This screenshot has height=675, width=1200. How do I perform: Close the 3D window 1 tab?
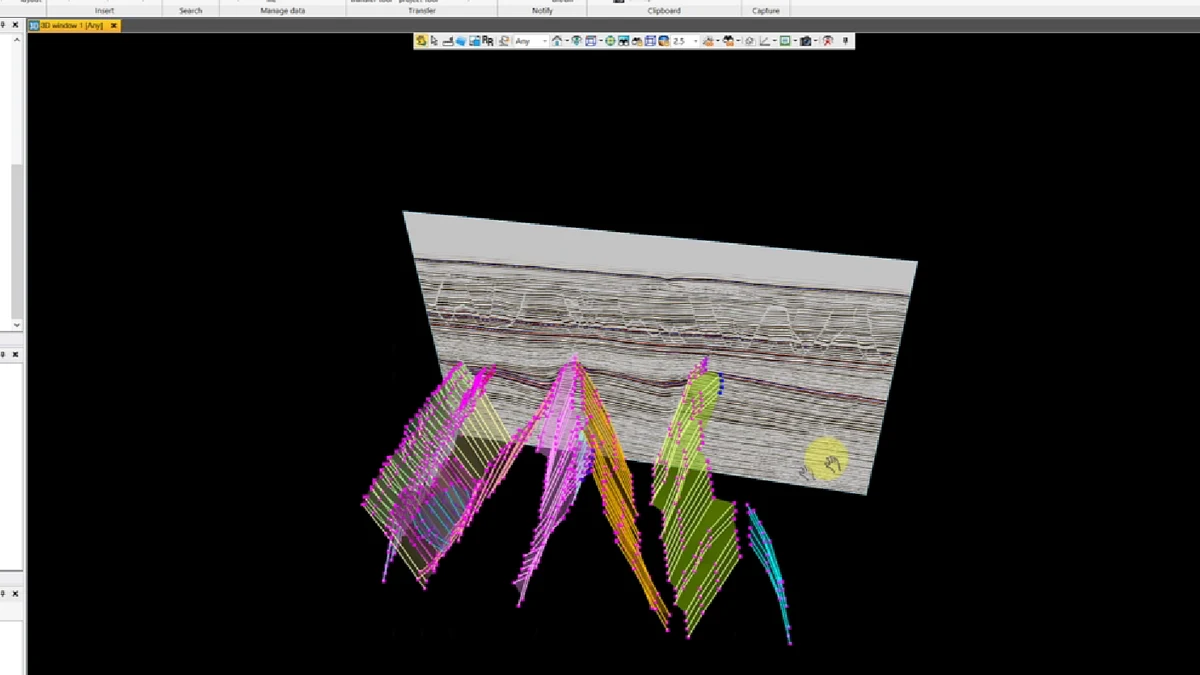114,25
